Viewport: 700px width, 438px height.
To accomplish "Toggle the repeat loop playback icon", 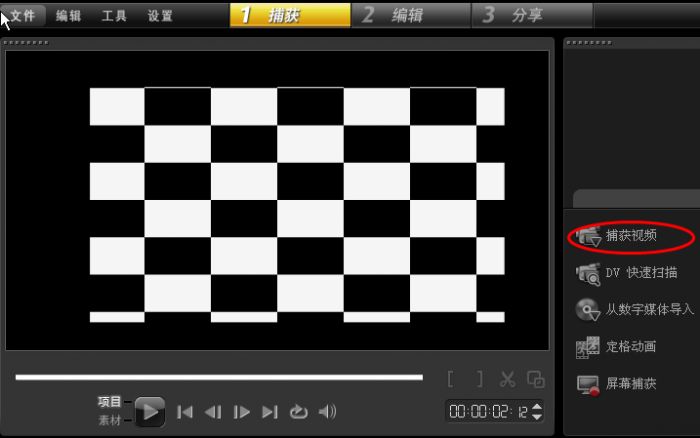I will click(x=298, y=411).
